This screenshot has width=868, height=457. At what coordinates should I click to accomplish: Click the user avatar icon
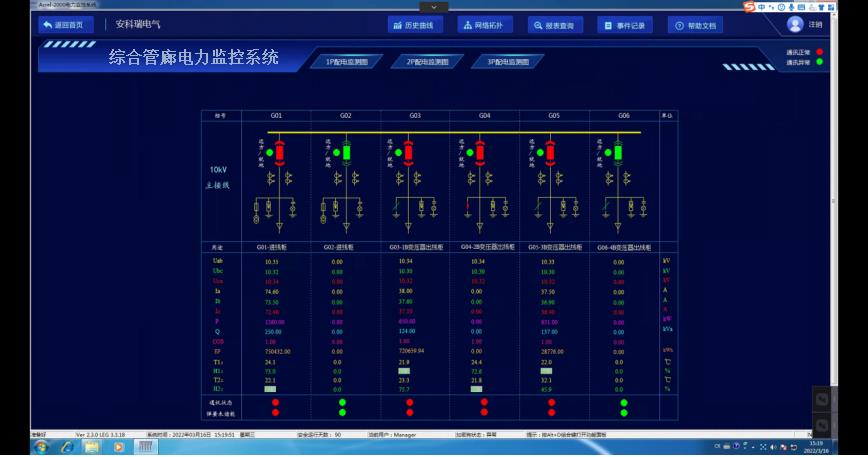coord(795,24)
